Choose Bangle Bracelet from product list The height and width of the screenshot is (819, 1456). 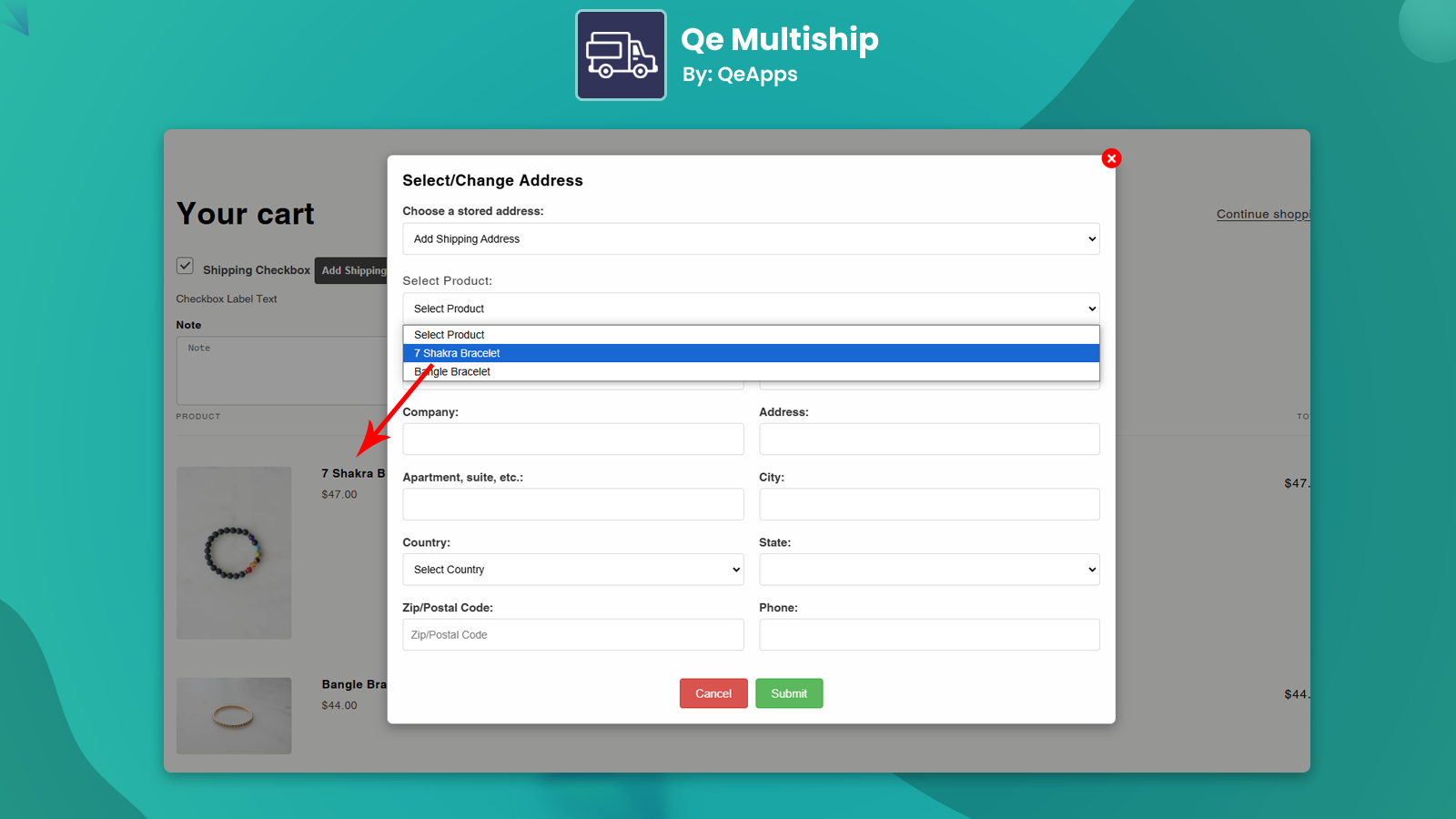point(751,371)
